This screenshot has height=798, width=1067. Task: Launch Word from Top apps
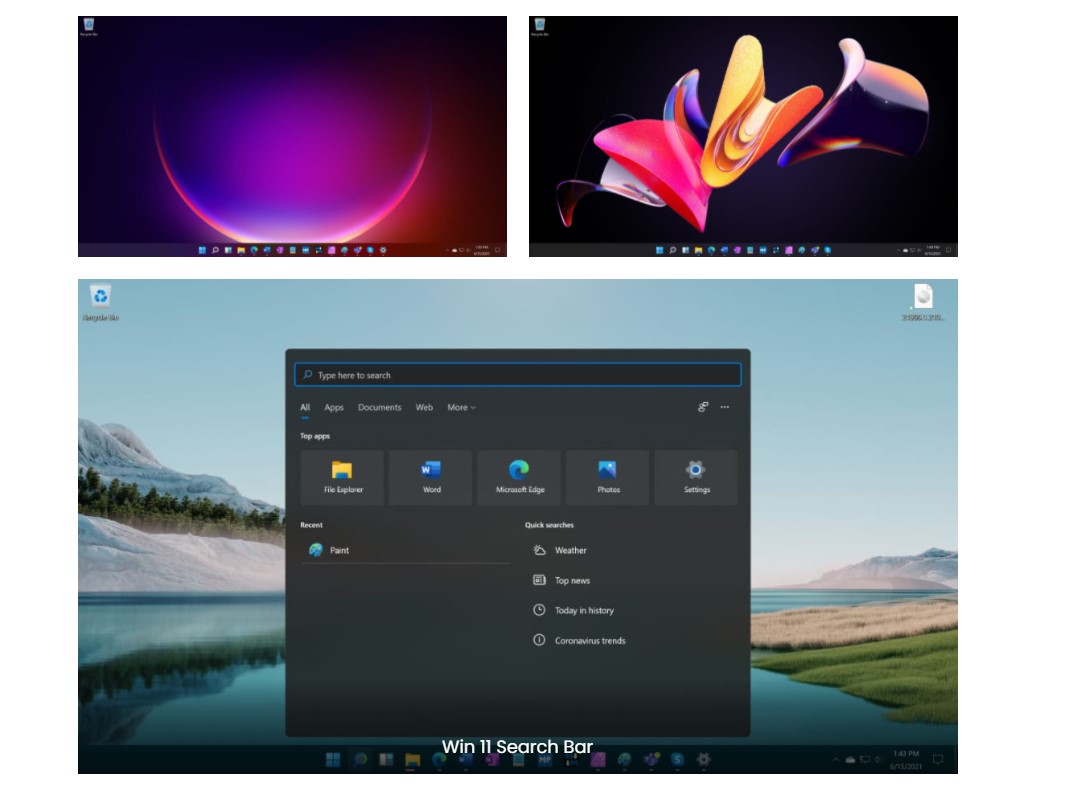click(x=431, y=477)
